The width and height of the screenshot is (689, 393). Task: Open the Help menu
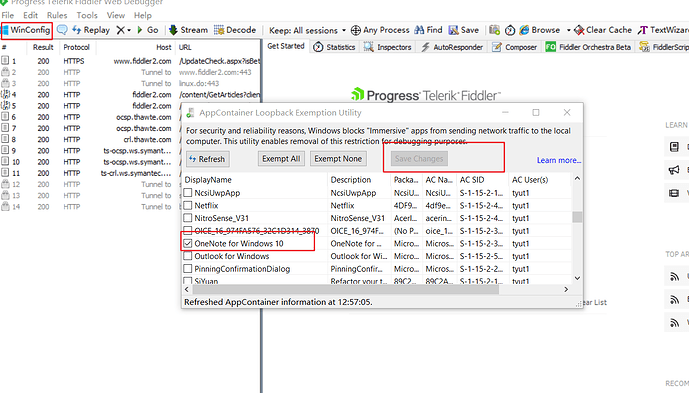point(143,15)
